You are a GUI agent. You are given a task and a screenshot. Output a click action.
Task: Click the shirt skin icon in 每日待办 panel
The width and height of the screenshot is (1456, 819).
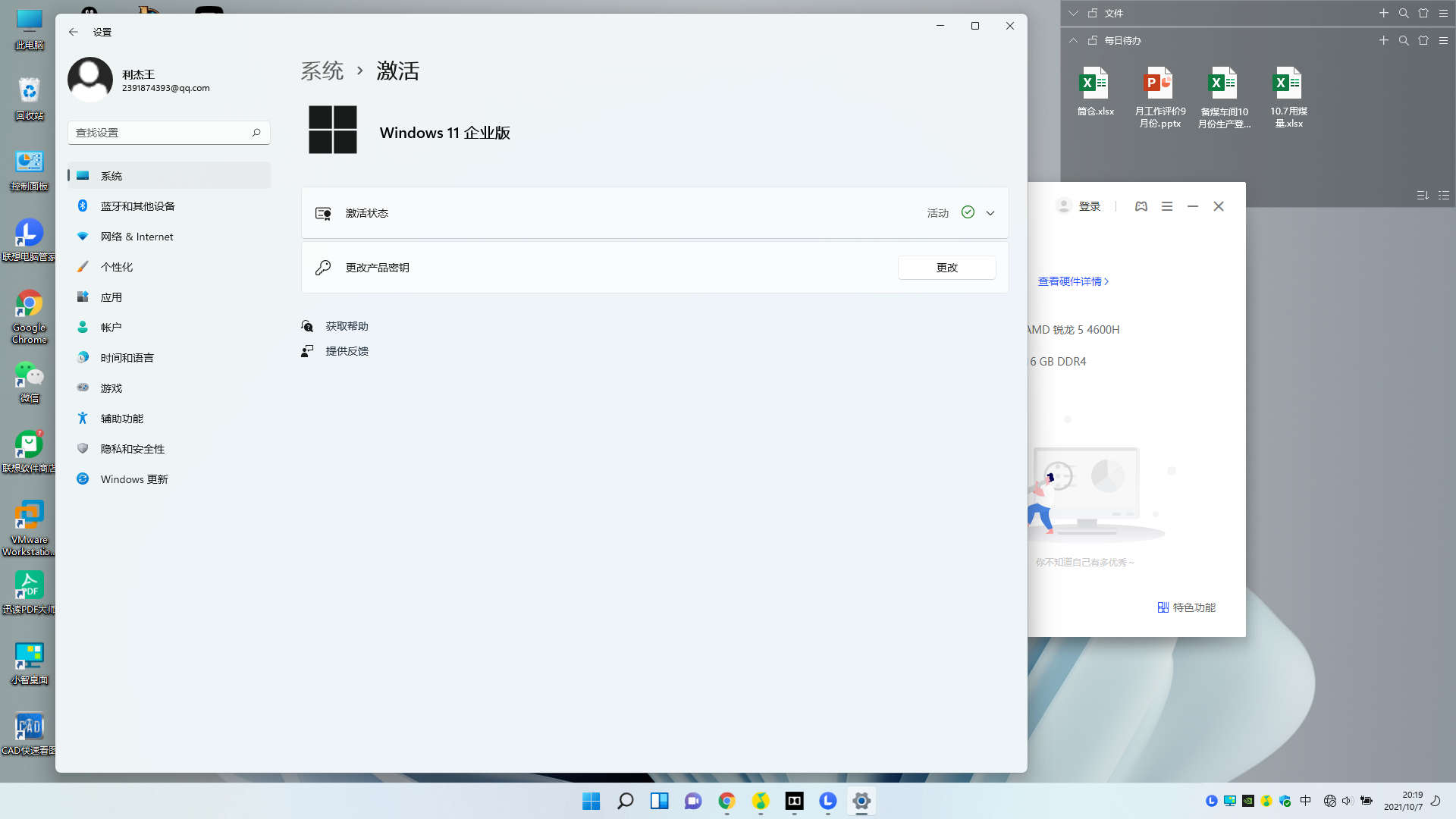[x=1423, y=40]
